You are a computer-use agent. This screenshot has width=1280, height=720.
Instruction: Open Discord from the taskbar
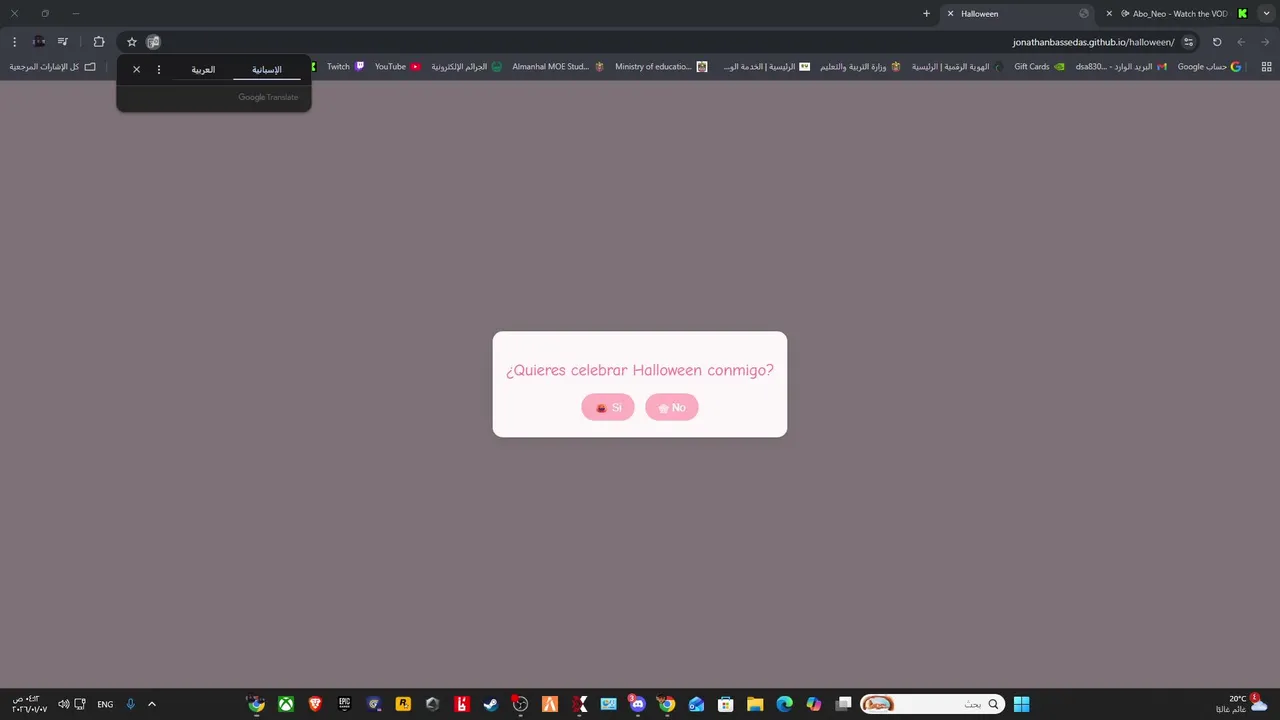pos(637,704)
